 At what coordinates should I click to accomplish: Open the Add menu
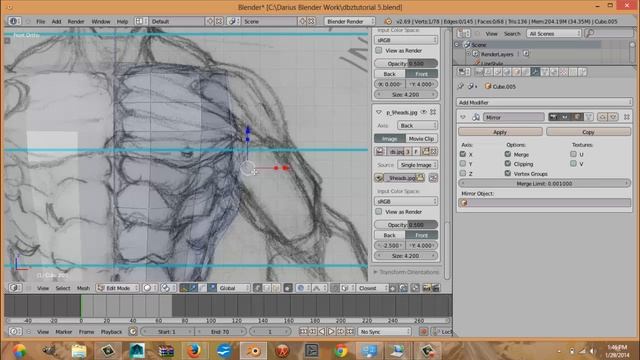click(x=56, y=21)
